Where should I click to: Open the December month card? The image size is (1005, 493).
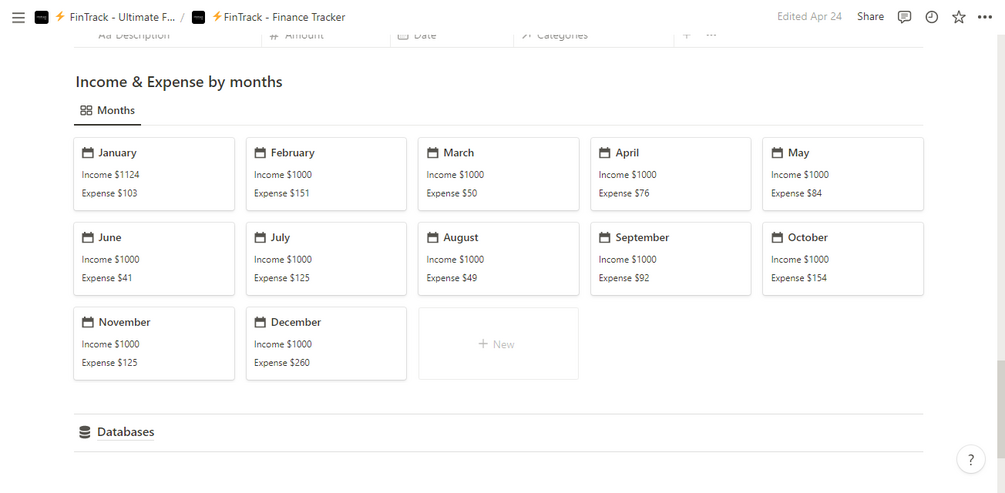(326, 343)
